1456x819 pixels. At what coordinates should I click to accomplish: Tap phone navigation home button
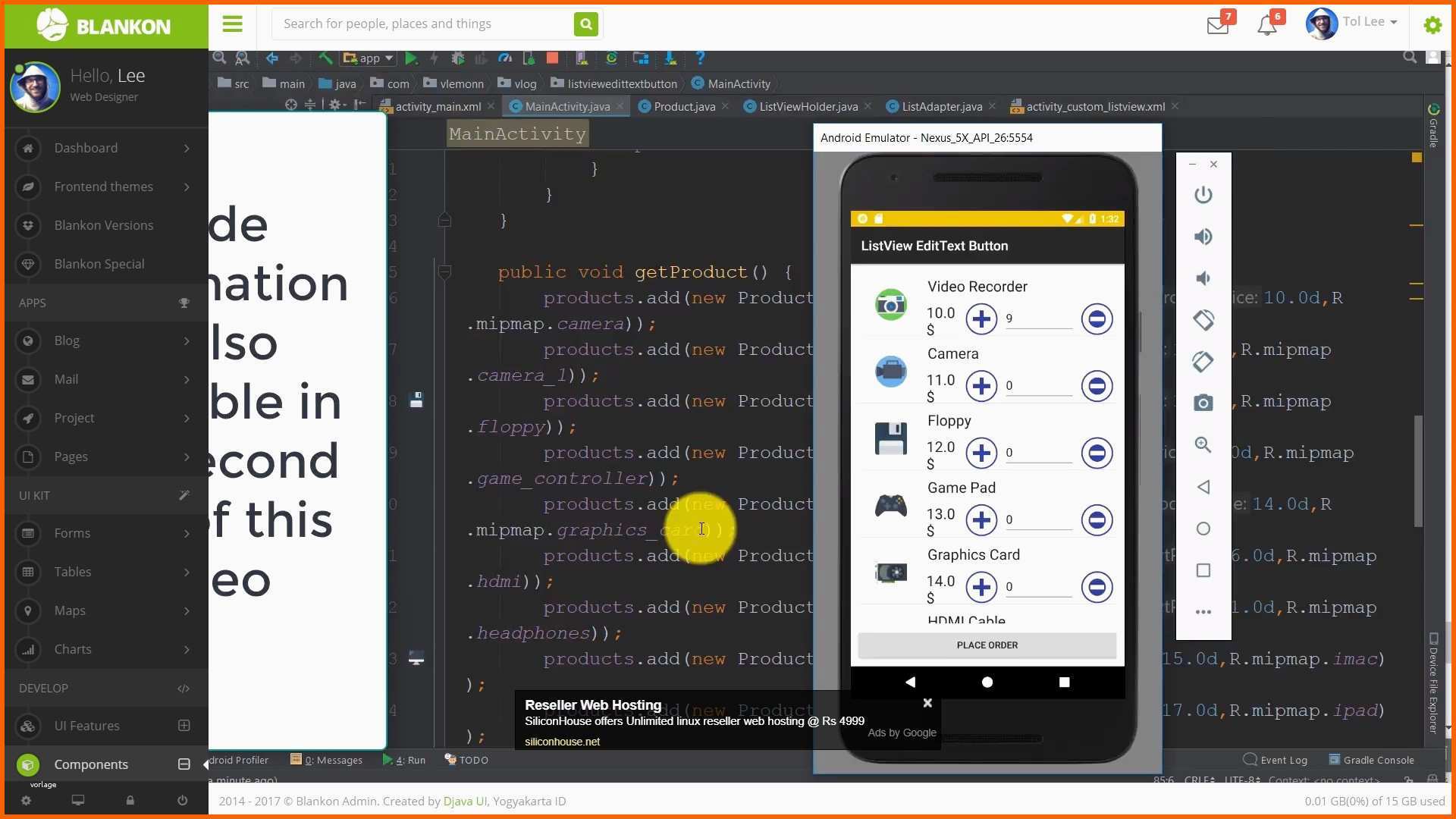(987, 682)
